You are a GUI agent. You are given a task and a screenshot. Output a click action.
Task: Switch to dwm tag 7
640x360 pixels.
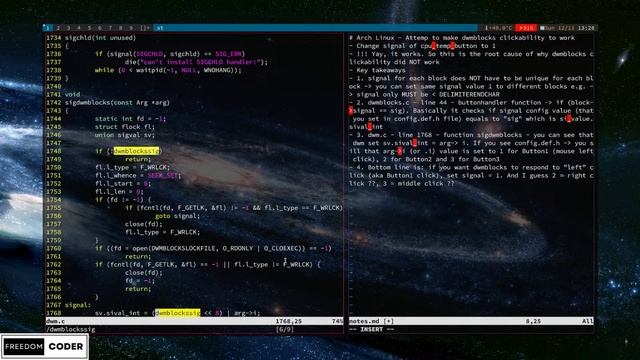(x=110, y=28)
